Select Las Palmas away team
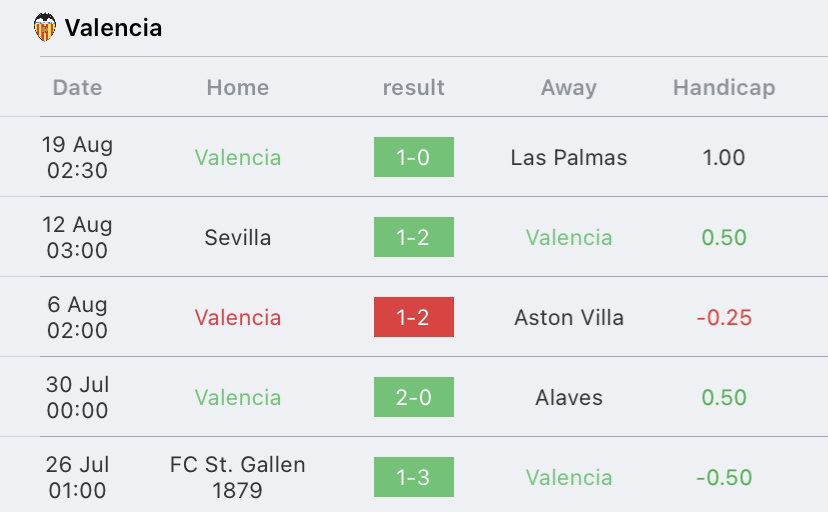Screen dimensions: 828x512 569,157
